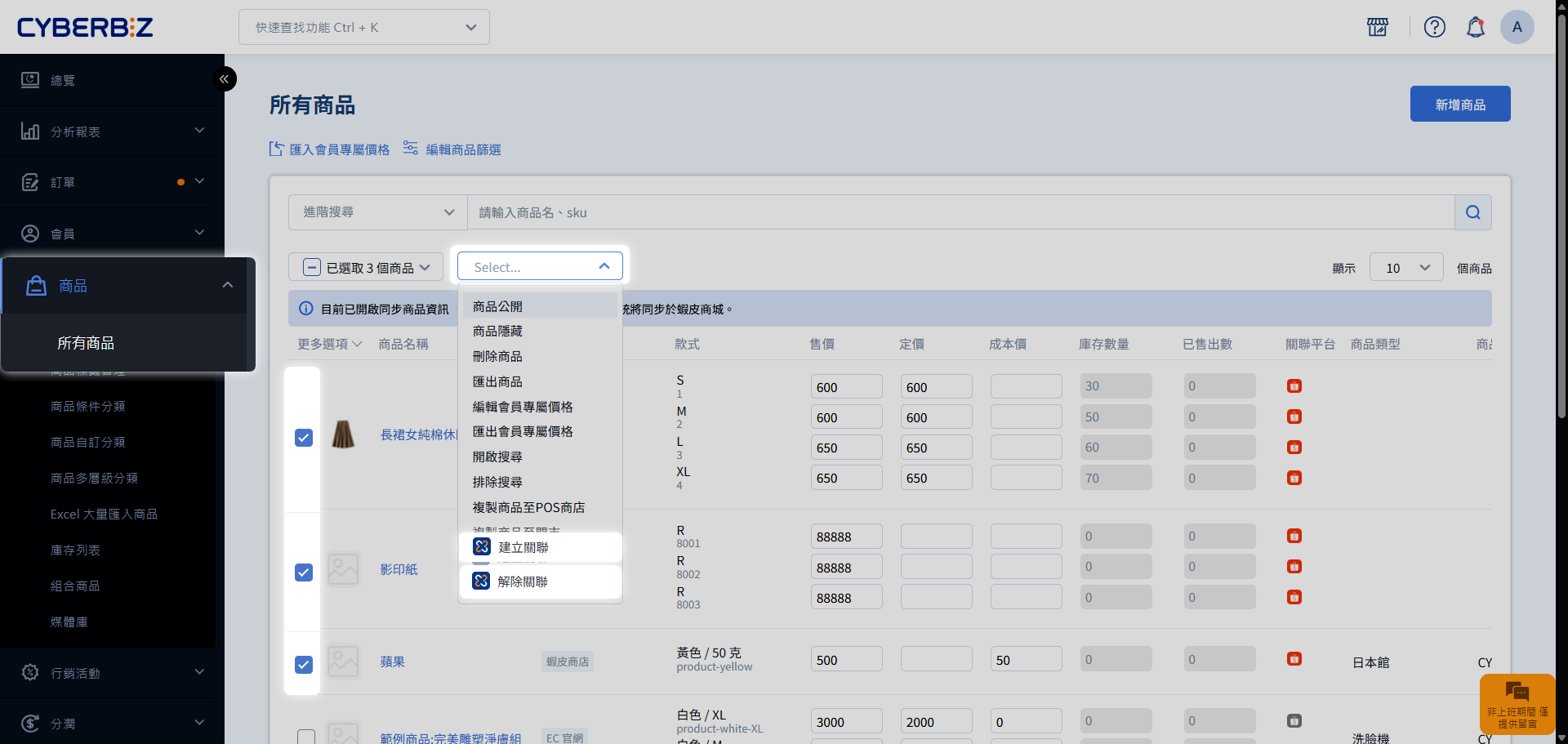The image size is (1568, 744).
Task: Click the product name search field
Action: click(960, 212)
